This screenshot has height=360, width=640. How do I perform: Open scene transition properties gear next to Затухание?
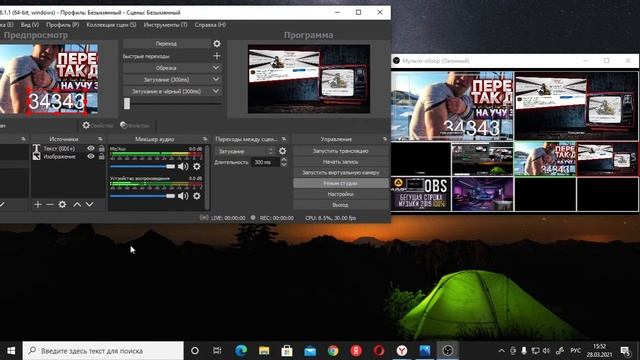point(282,151)
